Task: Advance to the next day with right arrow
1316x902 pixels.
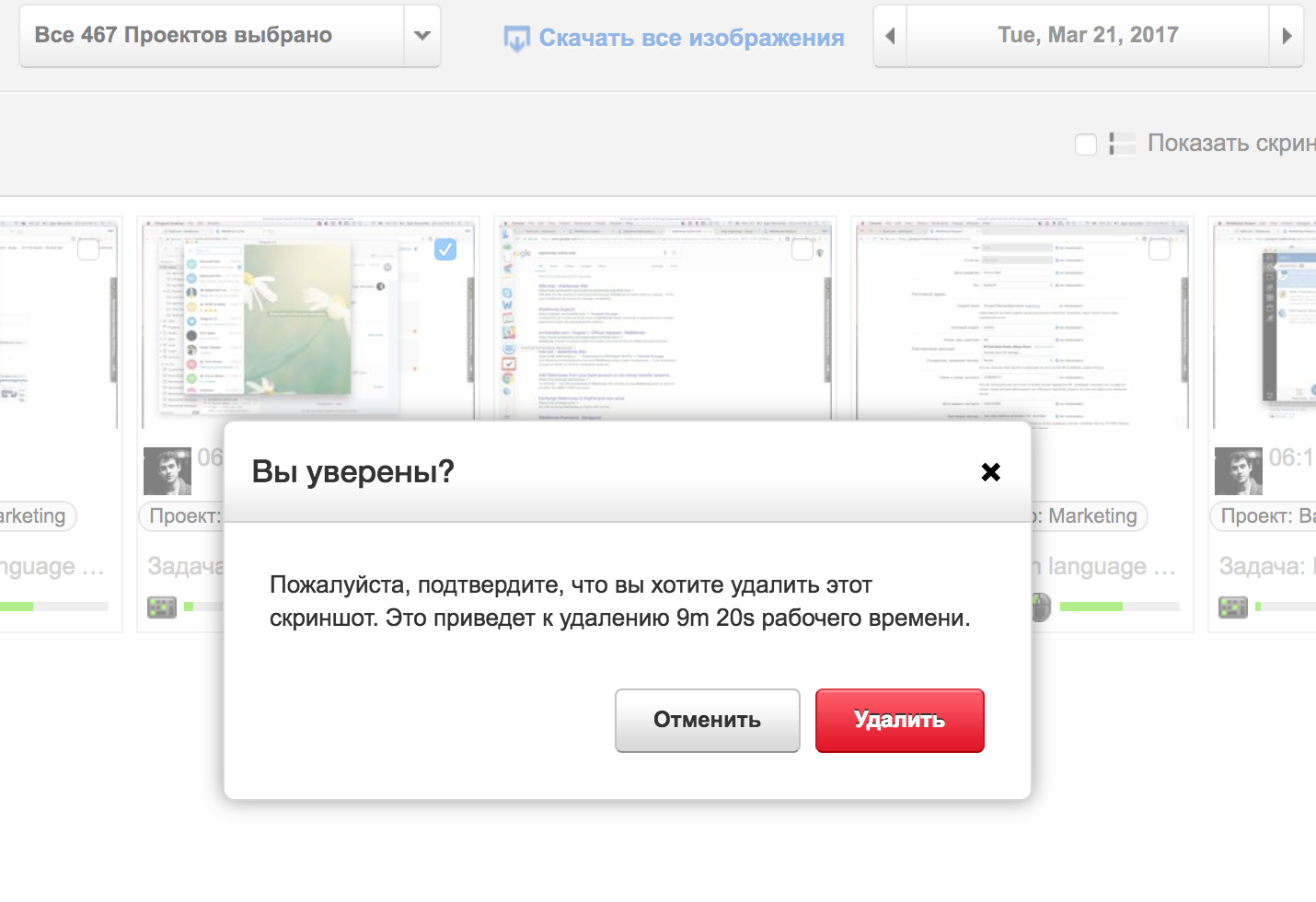Action: (x=1287, y=36)
